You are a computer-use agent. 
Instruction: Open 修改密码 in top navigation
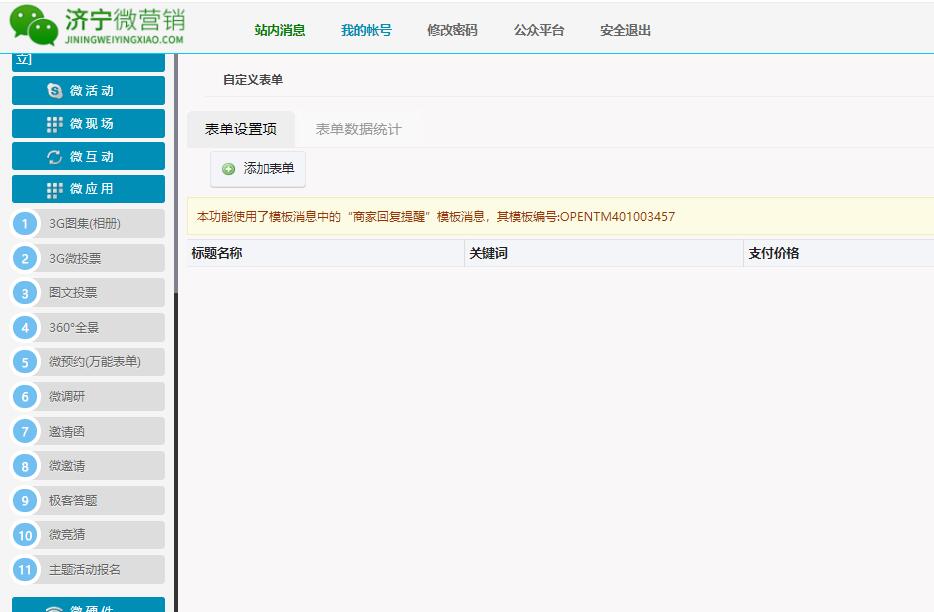click(452, 30)
